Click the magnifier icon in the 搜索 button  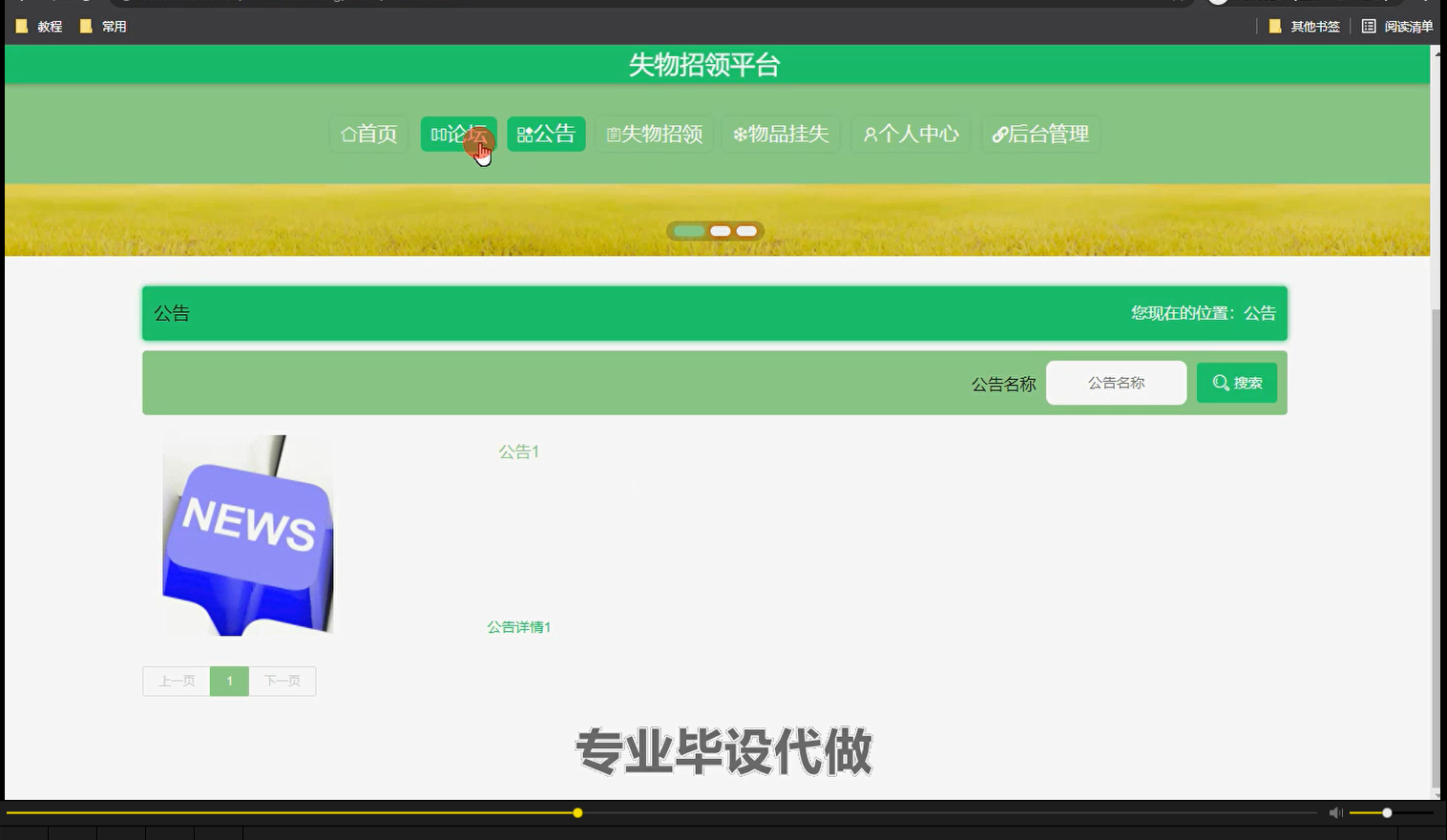click(x=1222, y=382)
